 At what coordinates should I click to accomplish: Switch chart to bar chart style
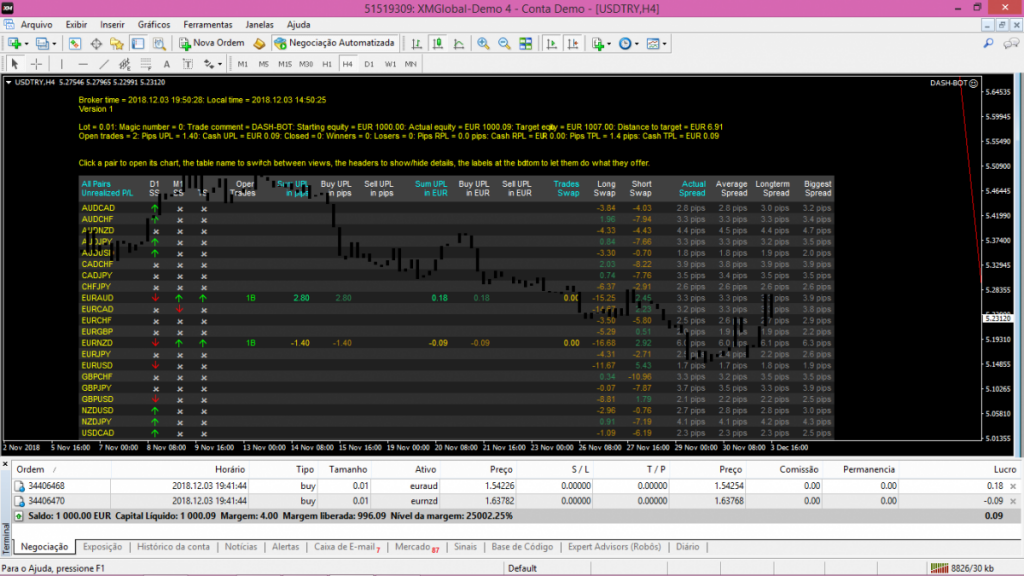[417, 43]
